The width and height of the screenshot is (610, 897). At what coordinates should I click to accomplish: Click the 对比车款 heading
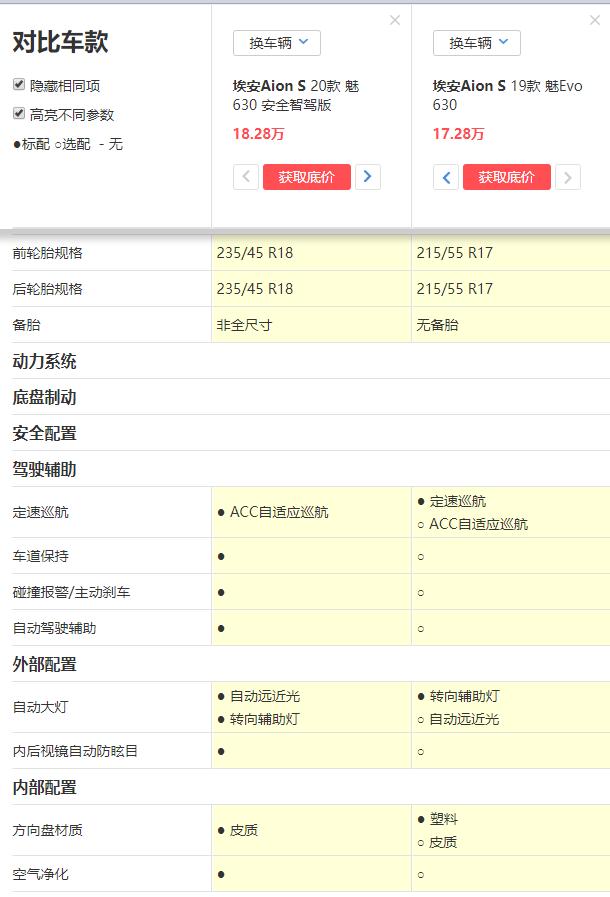61,42
